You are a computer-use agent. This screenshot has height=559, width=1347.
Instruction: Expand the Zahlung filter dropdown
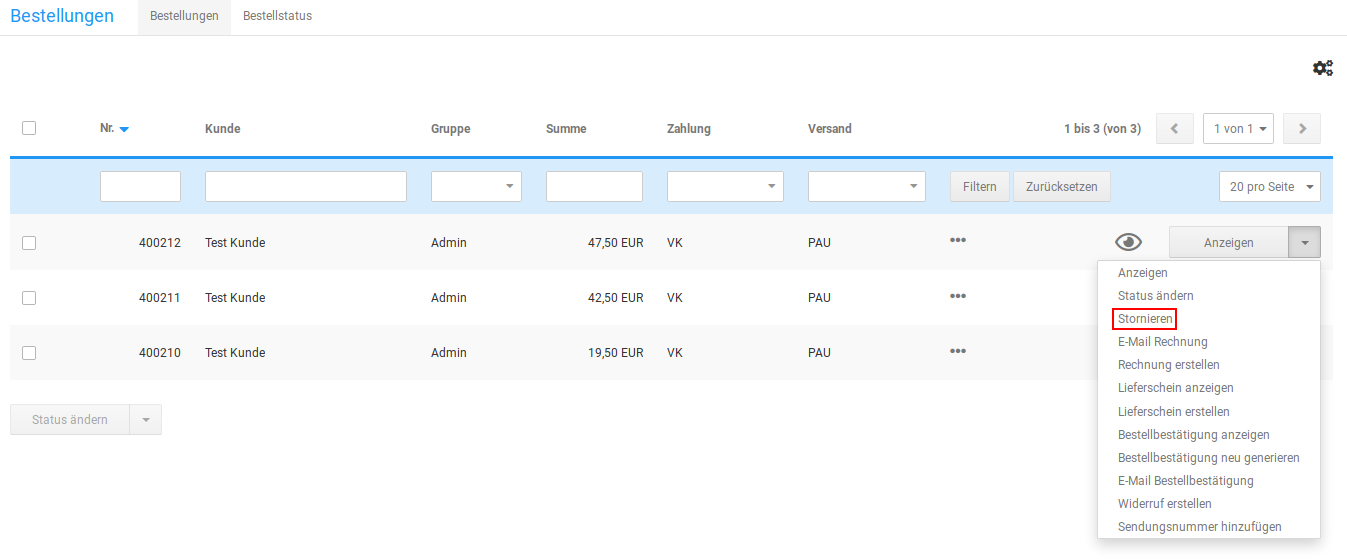(725, 187)
